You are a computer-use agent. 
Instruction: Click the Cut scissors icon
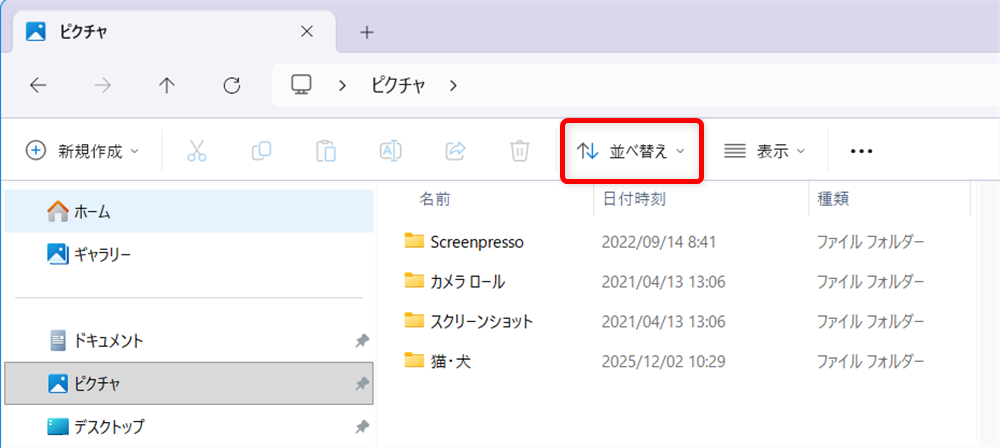(x=197, y=151)
